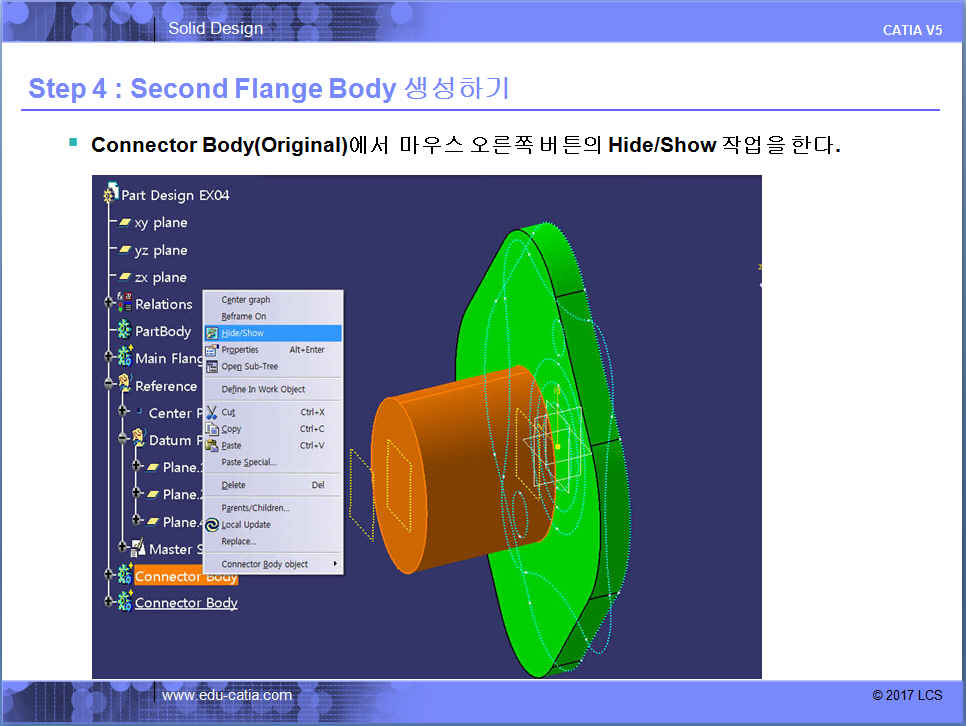Select the underlined Connector Body tree item
The height and width of the screenshot is (726, 966).
click(x=186, y=603)
